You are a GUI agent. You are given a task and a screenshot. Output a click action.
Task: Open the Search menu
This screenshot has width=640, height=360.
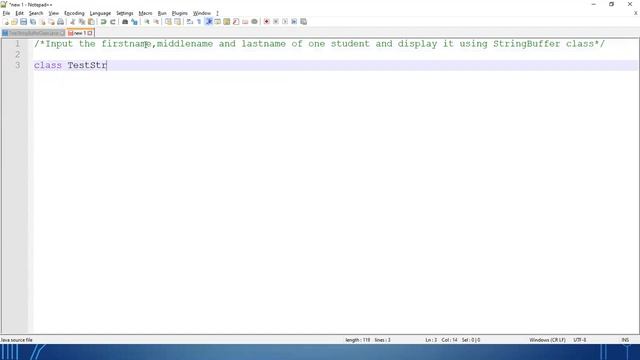click(36, 13)
